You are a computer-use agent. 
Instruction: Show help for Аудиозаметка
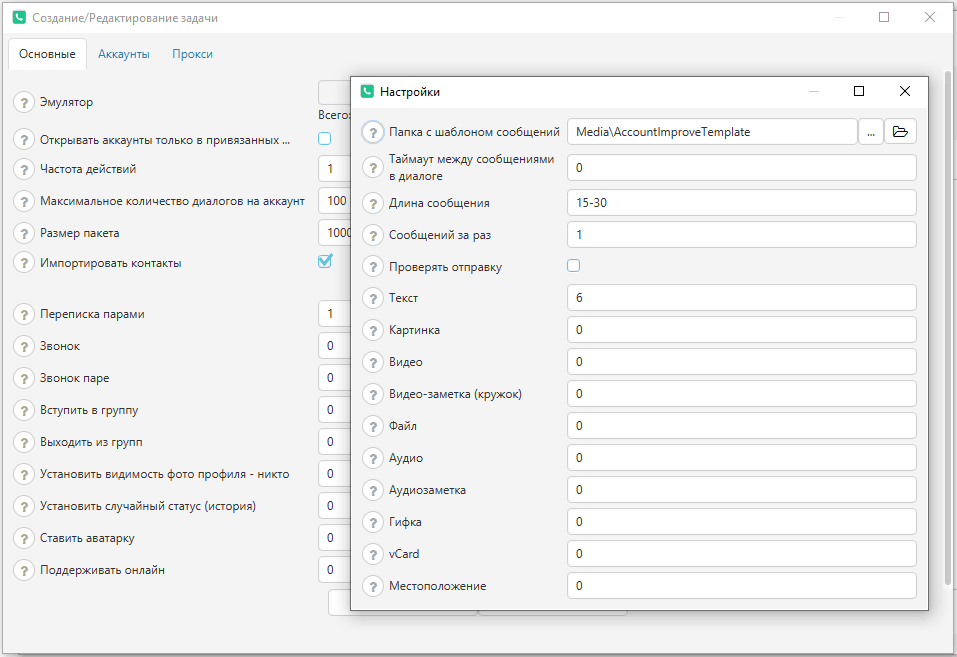[373, 490]
